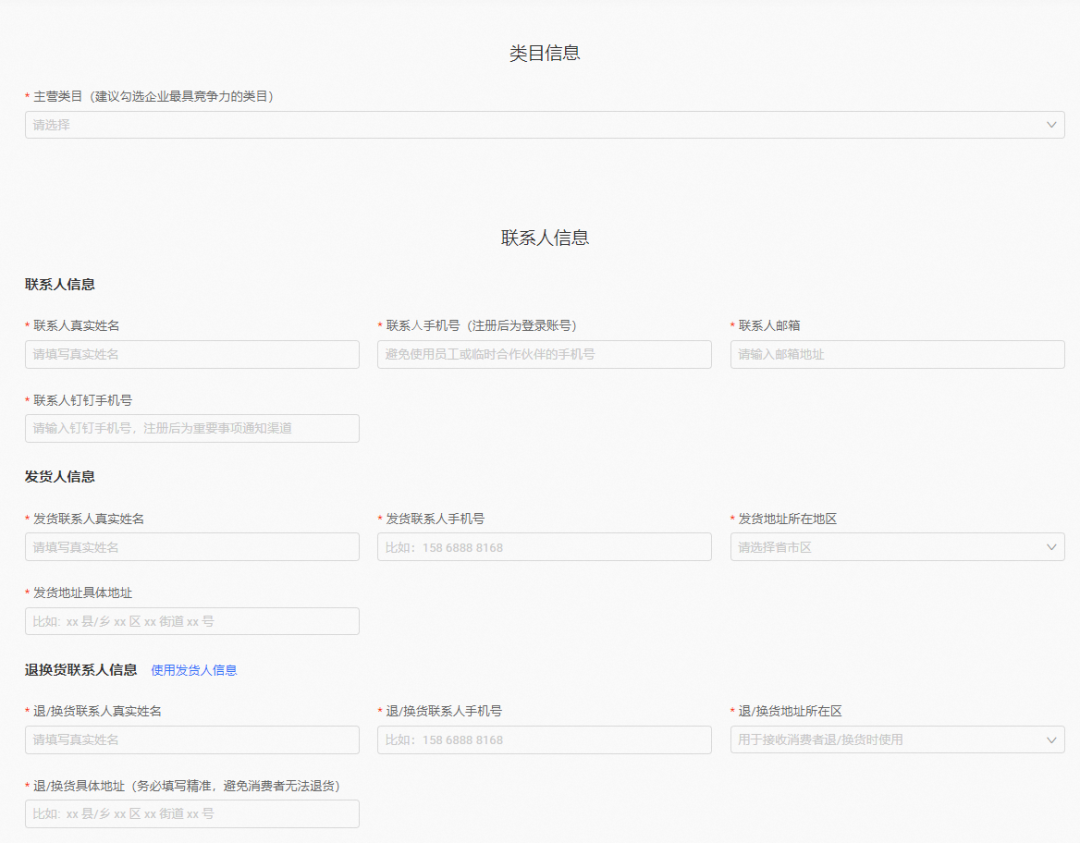Click the chevron beside 请选择省市区
The width and height of the screenshot is (1080, 843).
(1051, 547)
